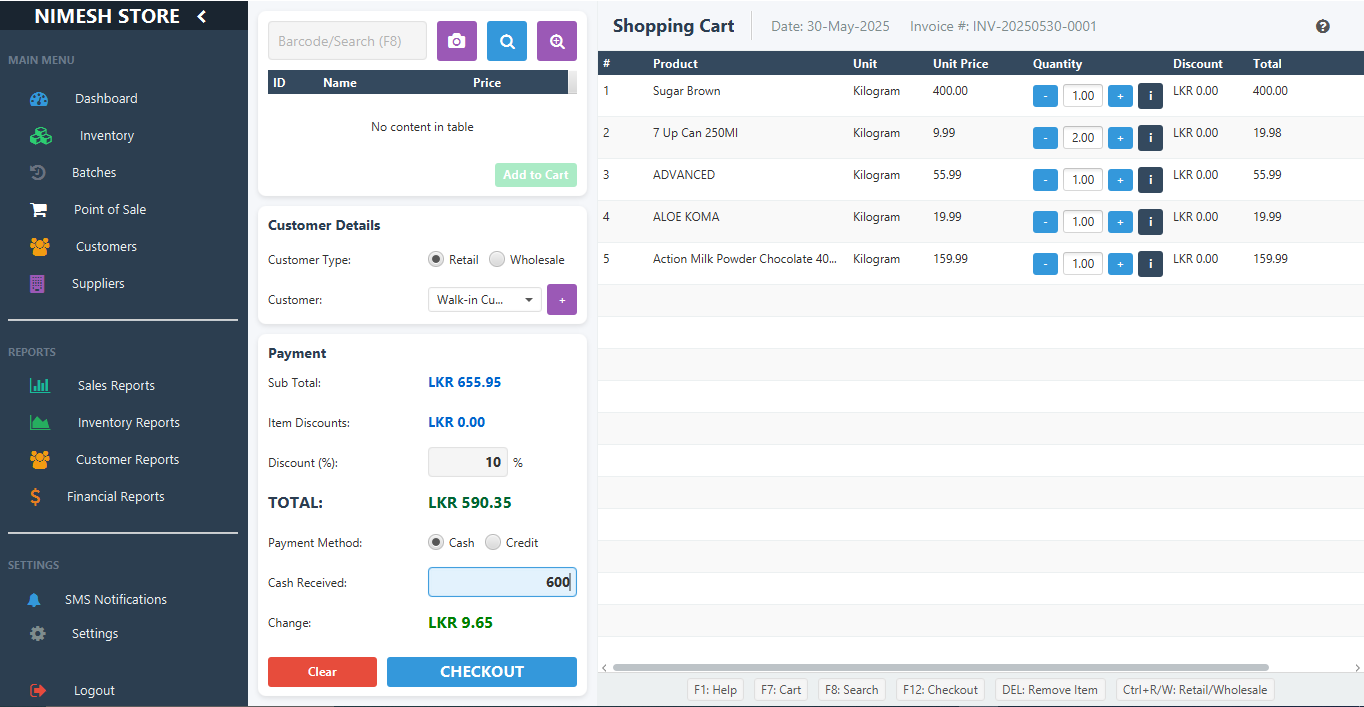Decrease quantity of ALOE KOMA
1364x707 pixels.
pyautogui.click(x=1045, y=222)
